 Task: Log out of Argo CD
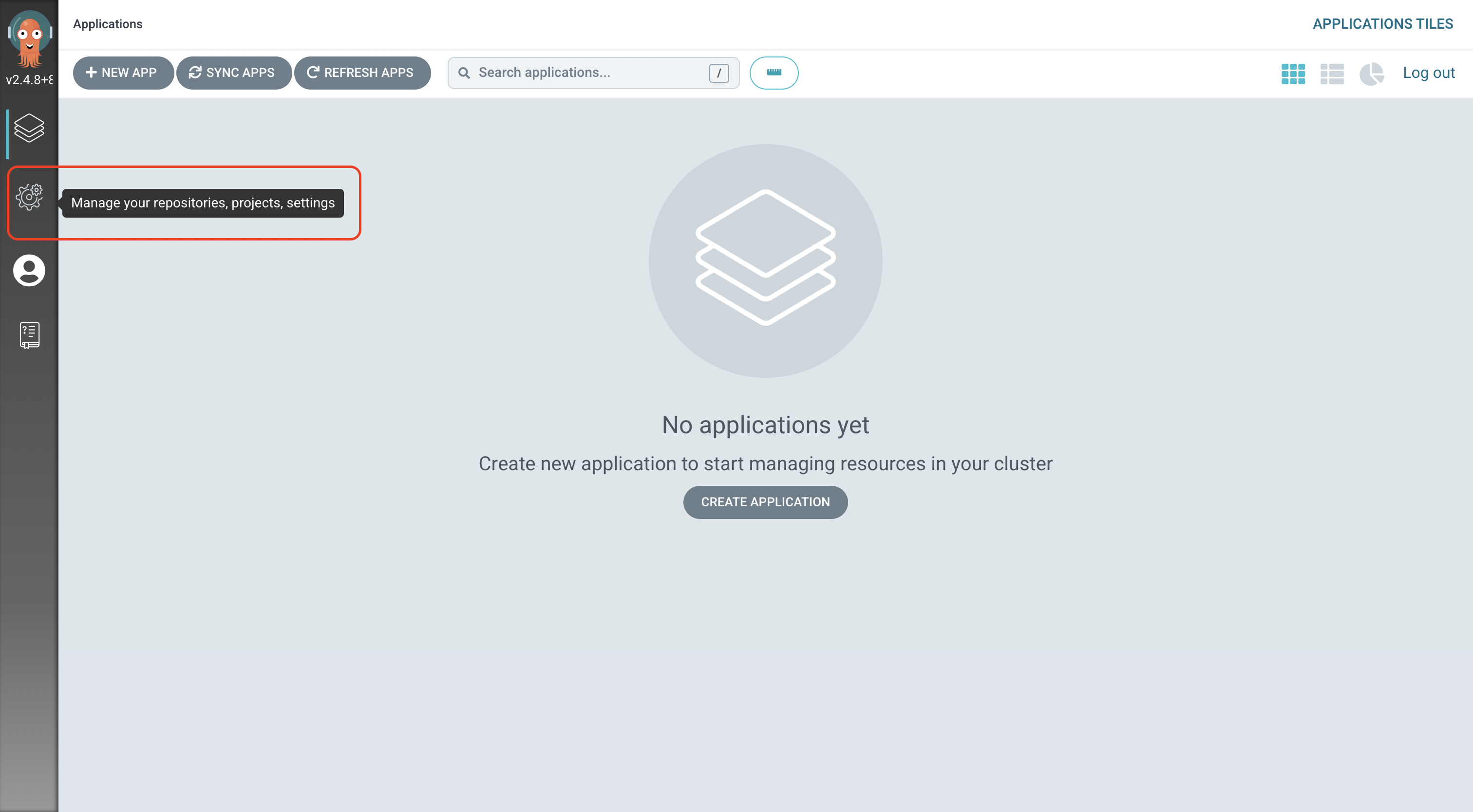coord(1428,73)
